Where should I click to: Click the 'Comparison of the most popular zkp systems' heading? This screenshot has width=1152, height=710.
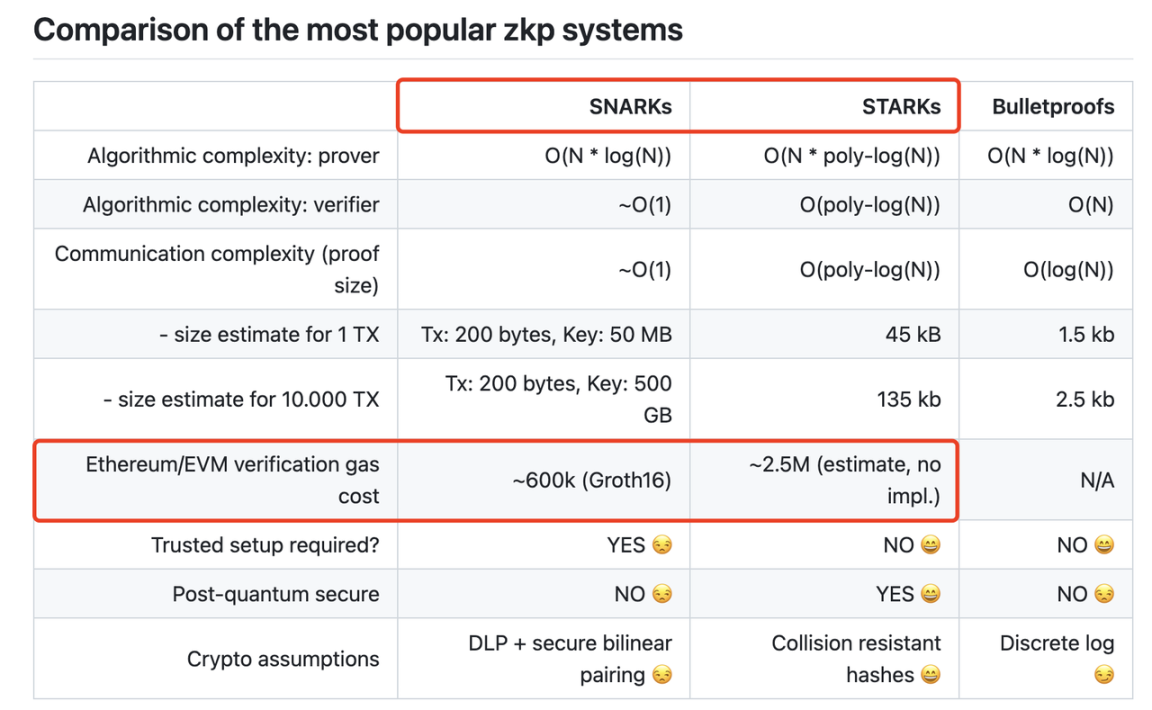click(358, 30)
